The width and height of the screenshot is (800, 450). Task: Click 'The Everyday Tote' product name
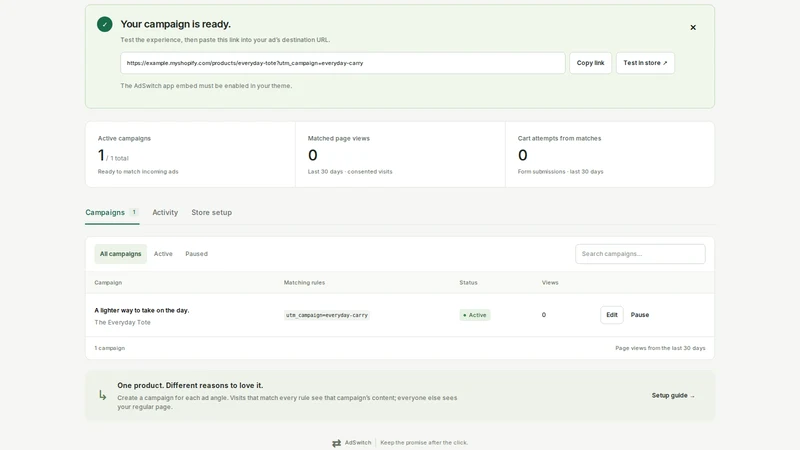[x=122, y=322]
